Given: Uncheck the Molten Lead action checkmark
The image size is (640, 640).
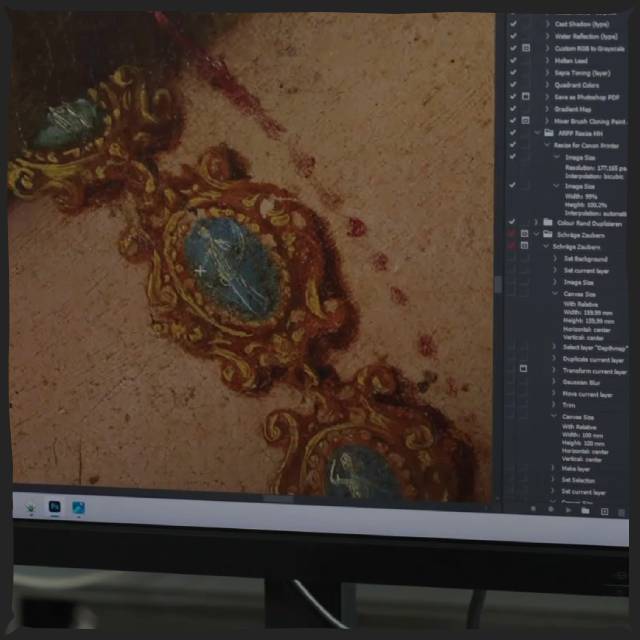Looking at the screenshot, I should pyautogui.click(x=513, y=60).
